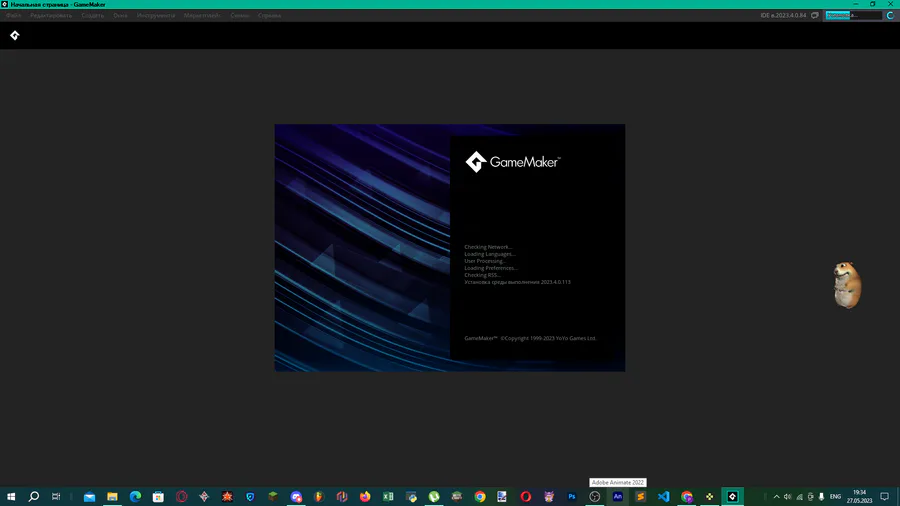
Task: Open the Создать menu
Action: click(x=92, y=15)
